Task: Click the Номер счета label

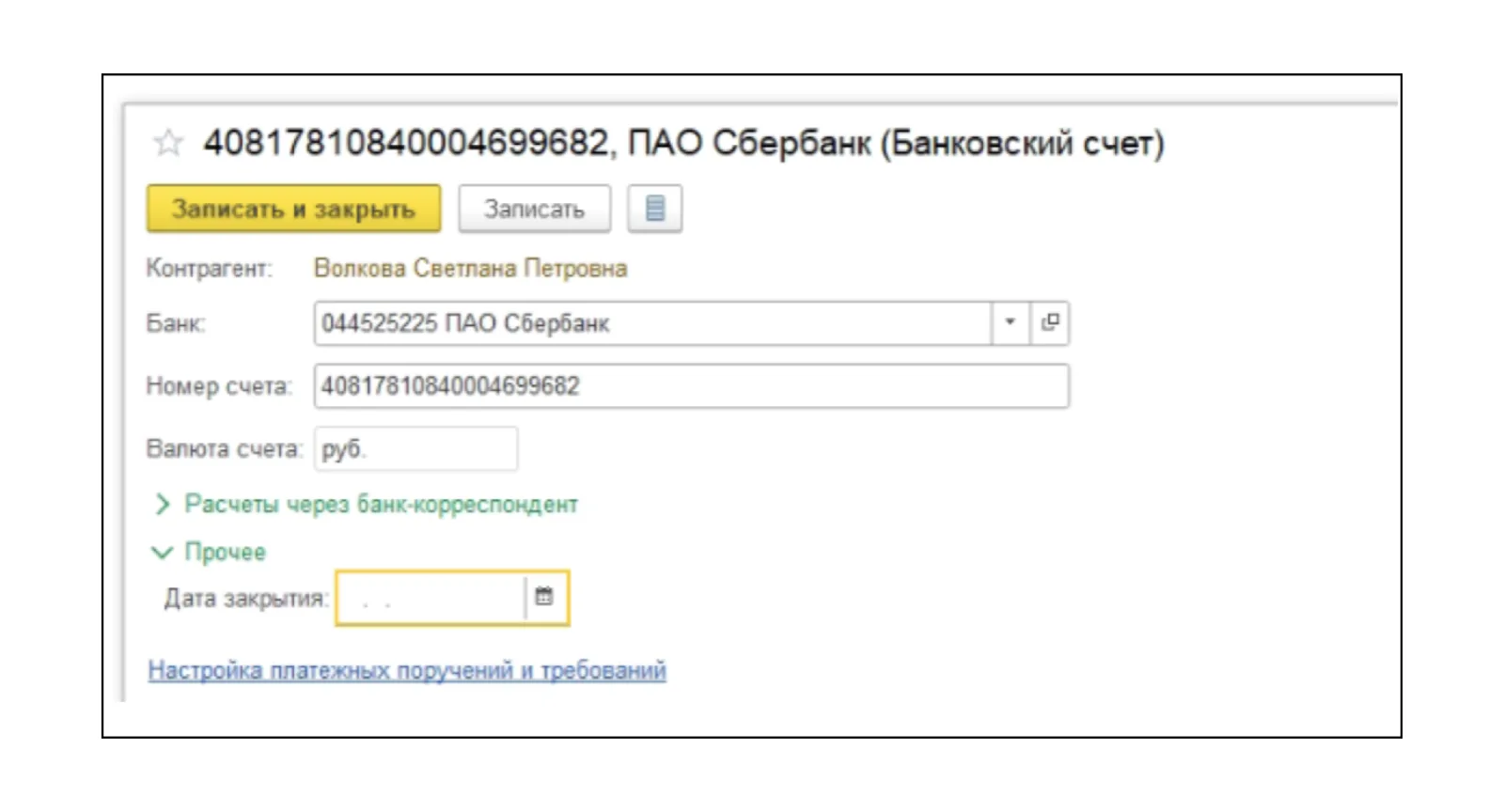Action: [219, 386]
